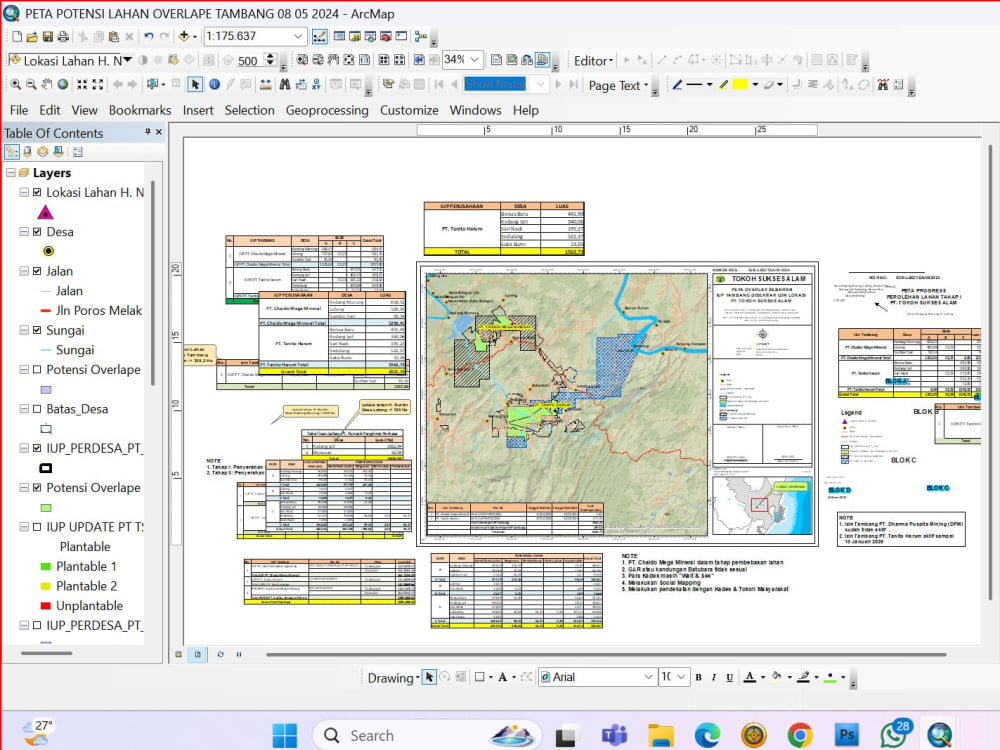Open the File menu

18,110
